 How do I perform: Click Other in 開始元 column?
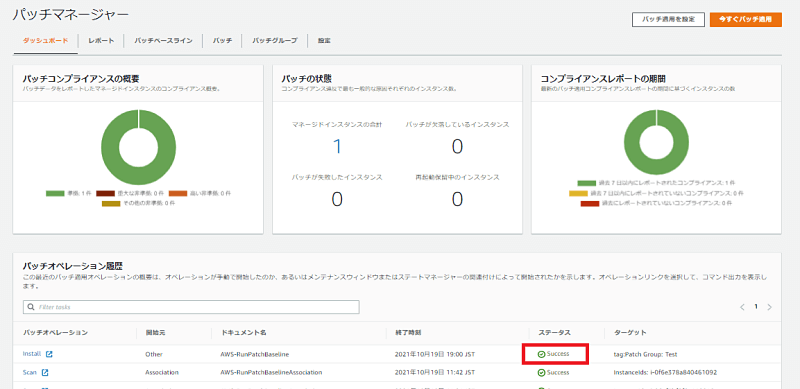[x=153, y=354]
